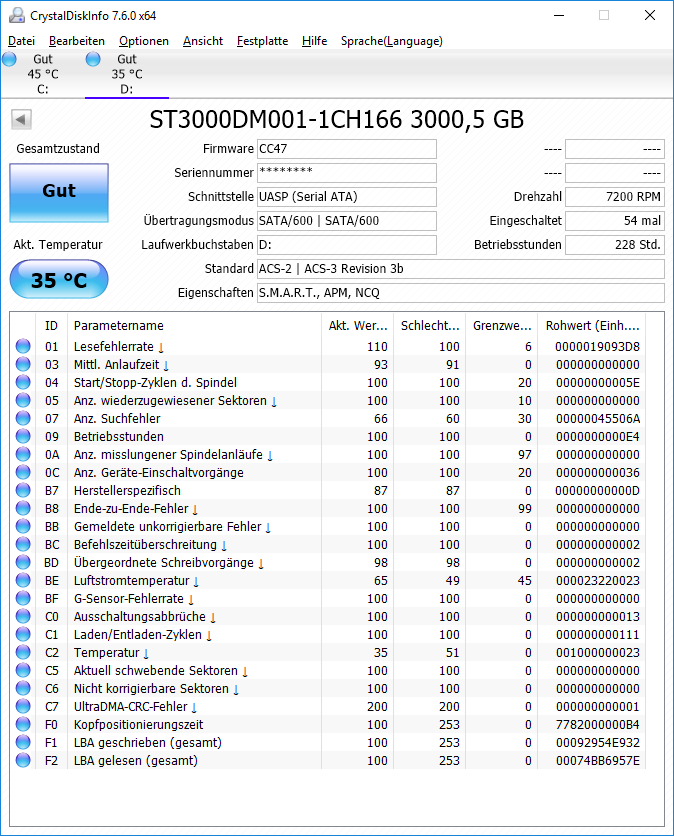Click the status orb for Anz. Suchfehler
Screen dimensions: 674x836
click(23, 418)
